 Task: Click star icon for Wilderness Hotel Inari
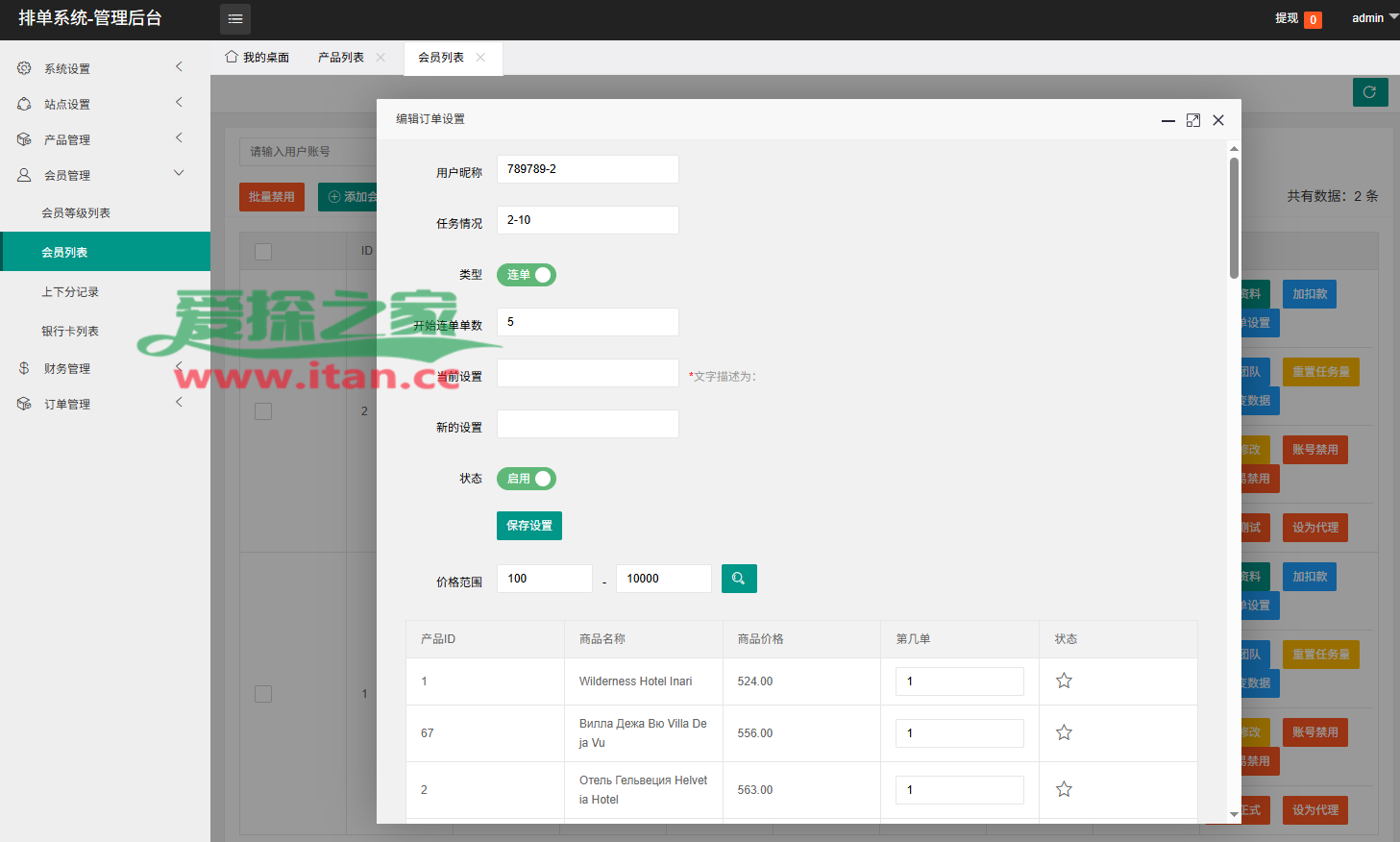coord(1064,681)
